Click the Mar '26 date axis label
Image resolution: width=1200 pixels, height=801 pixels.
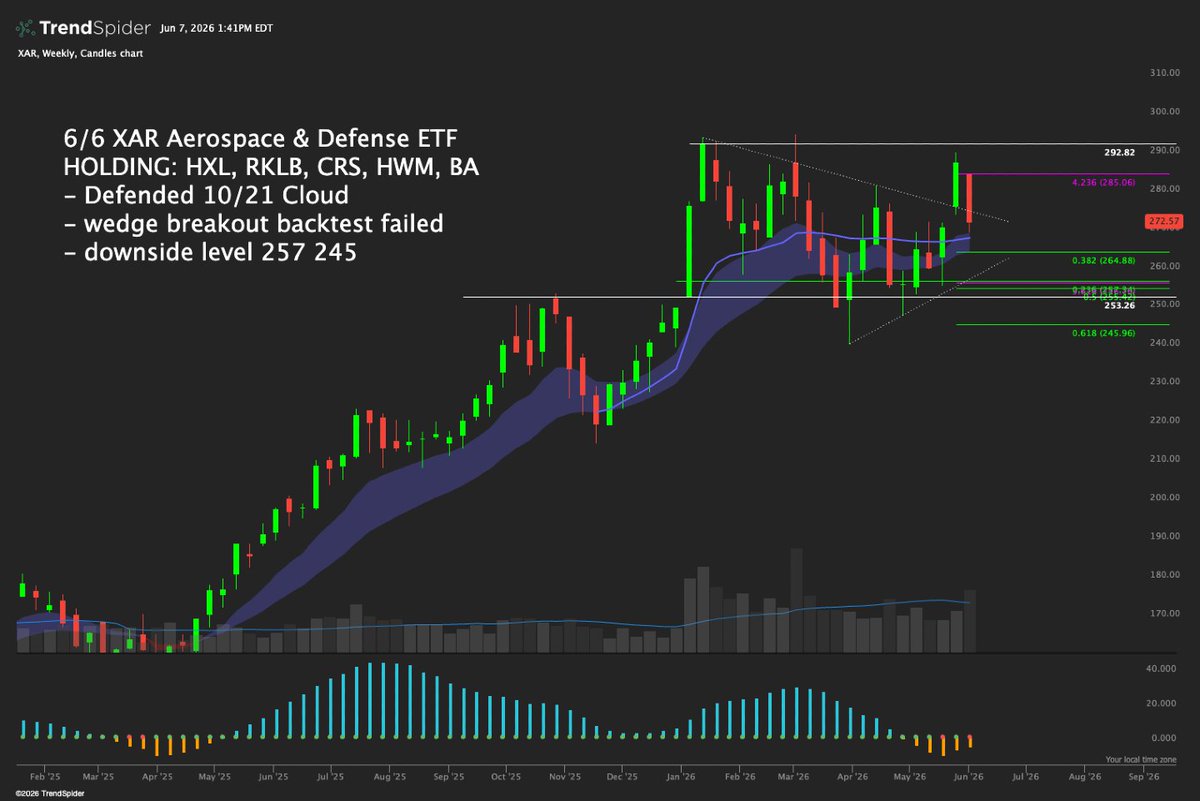tap(794, 776)
